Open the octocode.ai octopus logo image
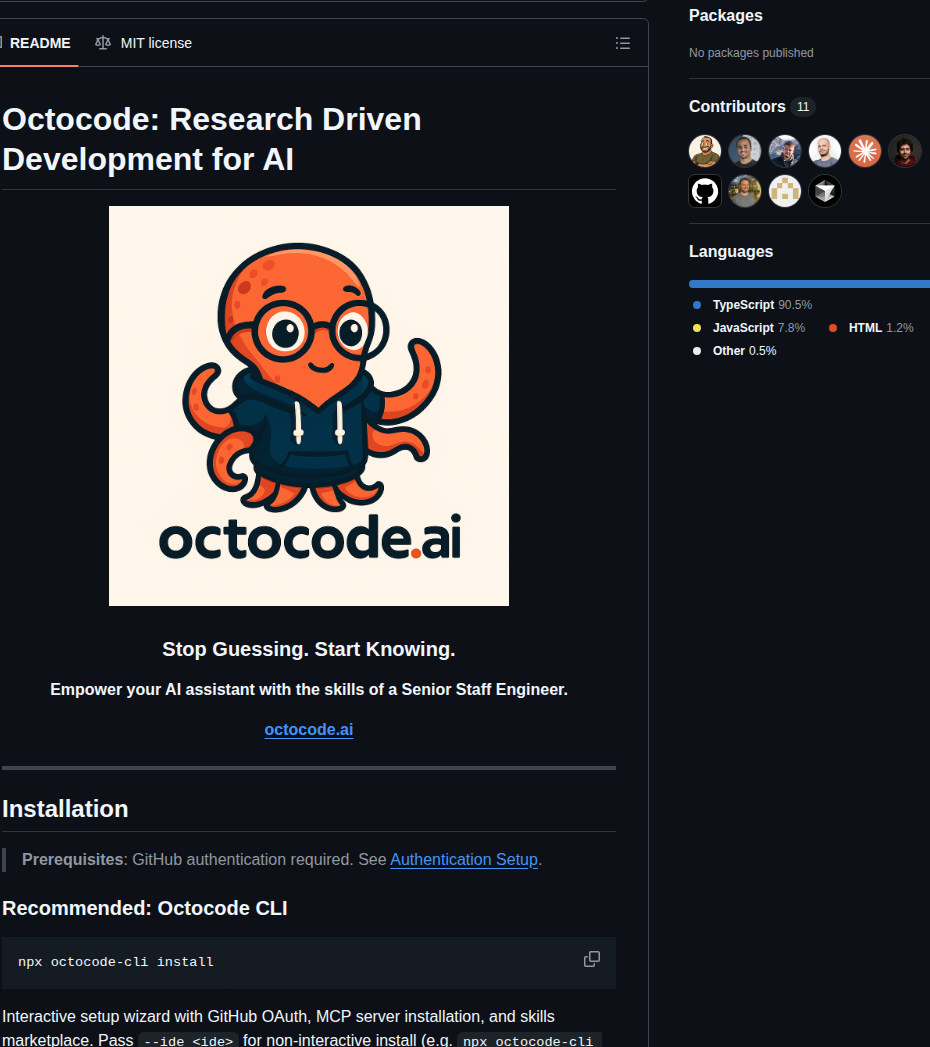The height and width of the screenshot is (1047, 930). (x=308, y=406)
